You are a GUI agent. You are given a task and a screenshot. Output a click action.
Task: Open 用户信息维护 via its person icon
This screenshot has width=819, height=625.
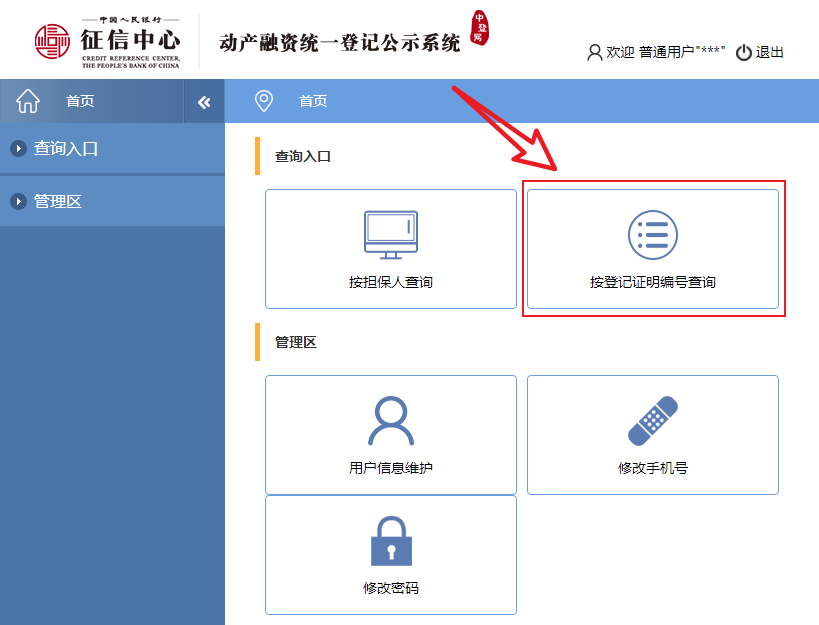[x=390, y=421]
